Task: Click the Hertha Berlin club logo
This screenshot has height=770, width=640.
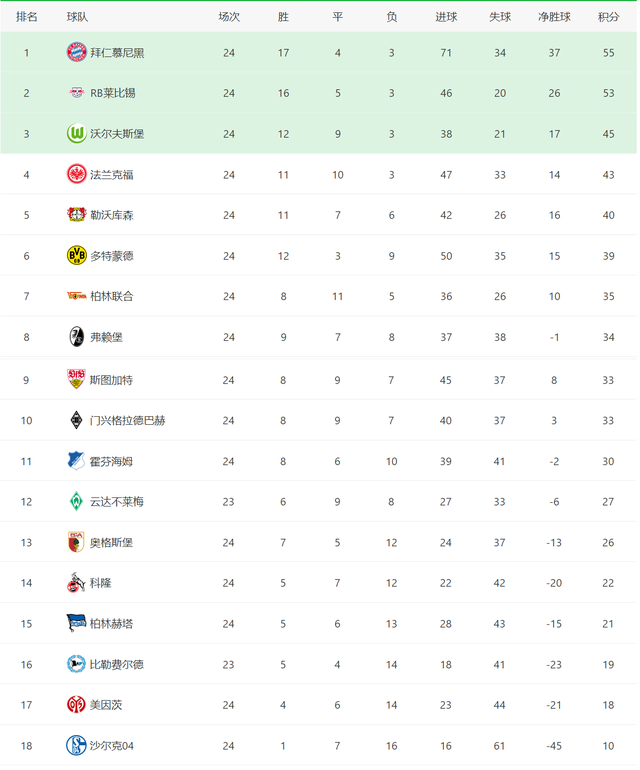Action: tap(77, 623)
